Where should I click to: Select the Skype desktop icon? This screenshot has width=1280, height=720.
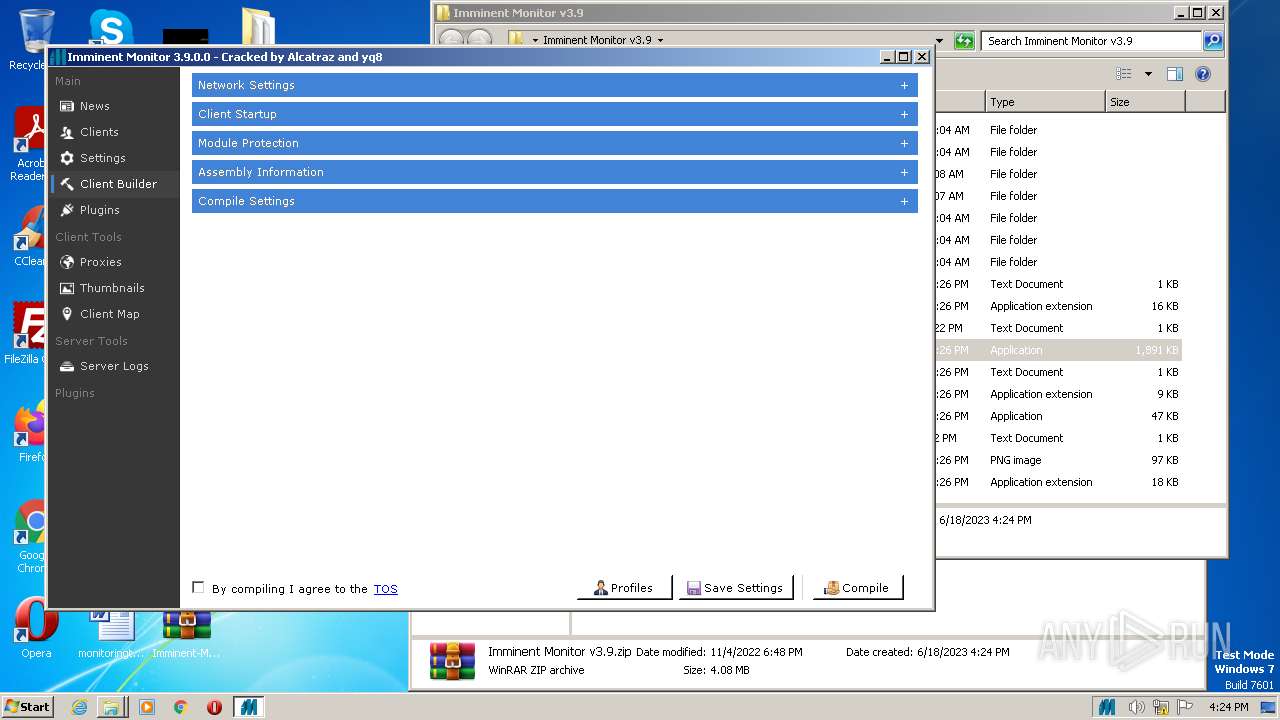(x=110, y=28)
